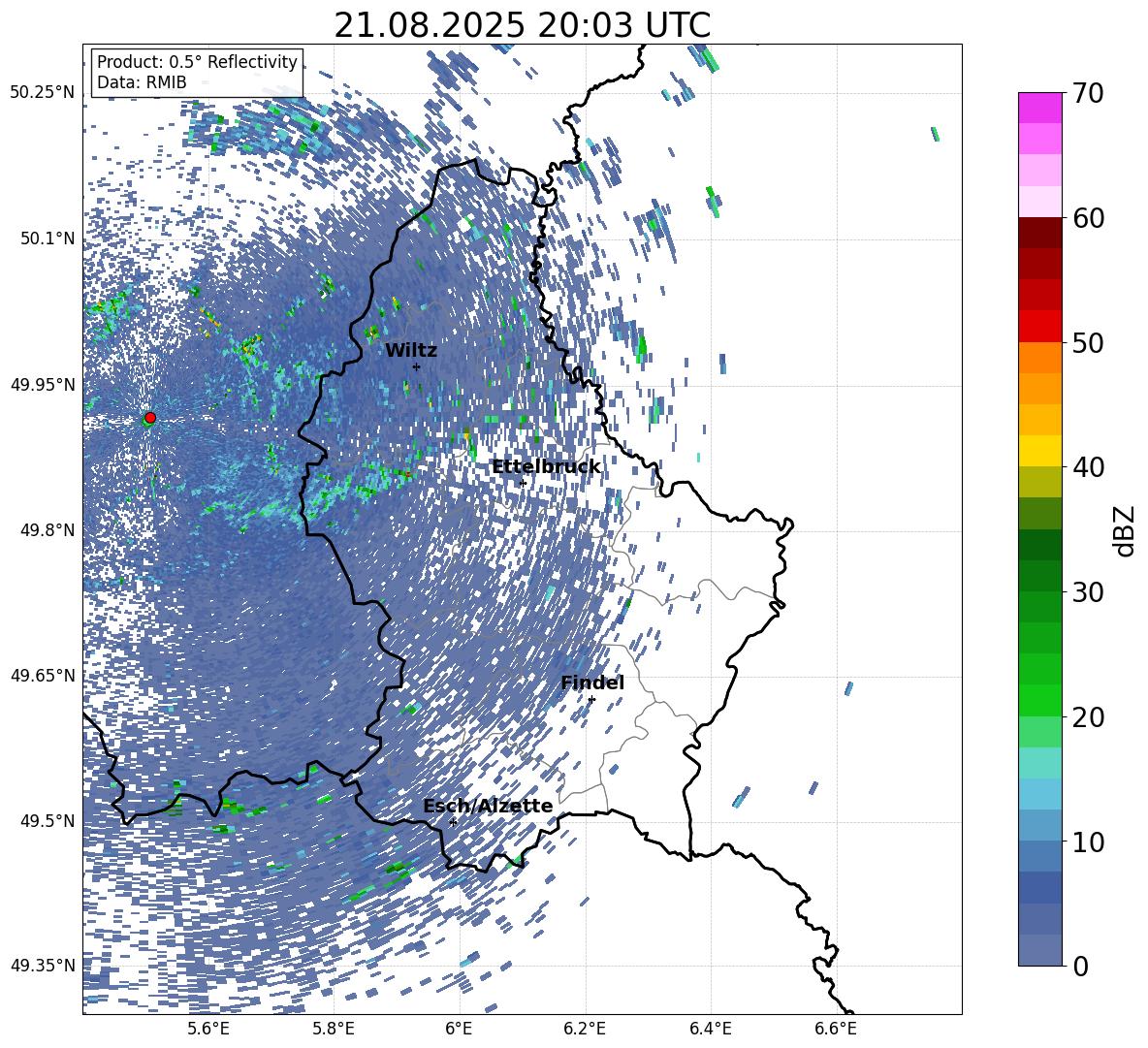The image size is (1148, 1048).
Task: Click the orange colorbar segment
Action: 1039,357
